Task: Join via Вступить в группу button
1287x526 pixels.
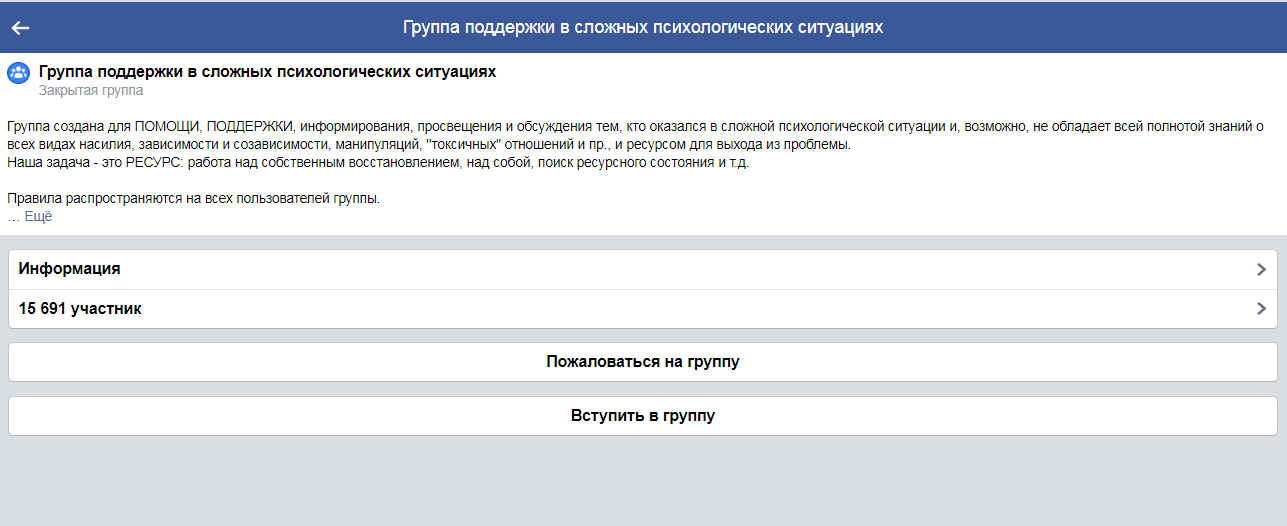Action: [643, 416]
